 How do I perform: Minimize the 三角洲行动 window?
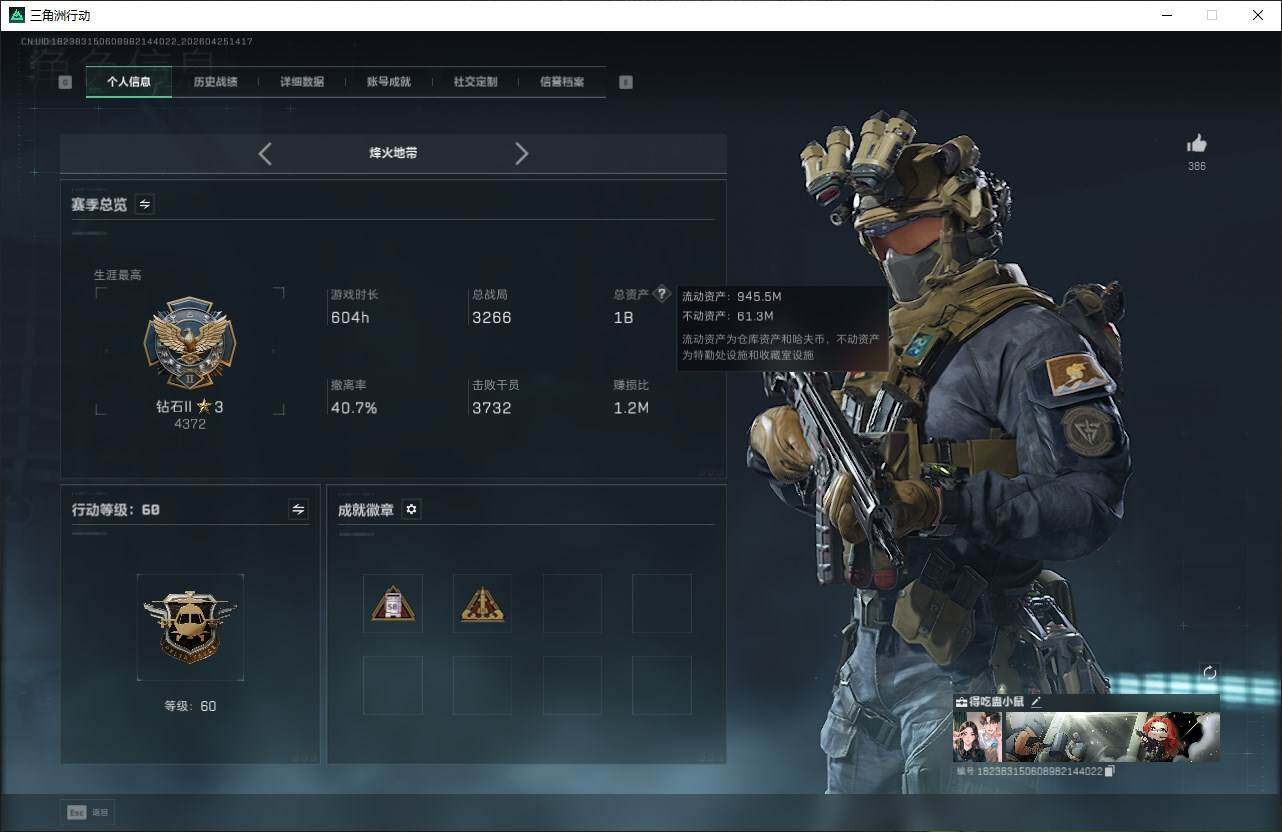[x=1167, y=15]
